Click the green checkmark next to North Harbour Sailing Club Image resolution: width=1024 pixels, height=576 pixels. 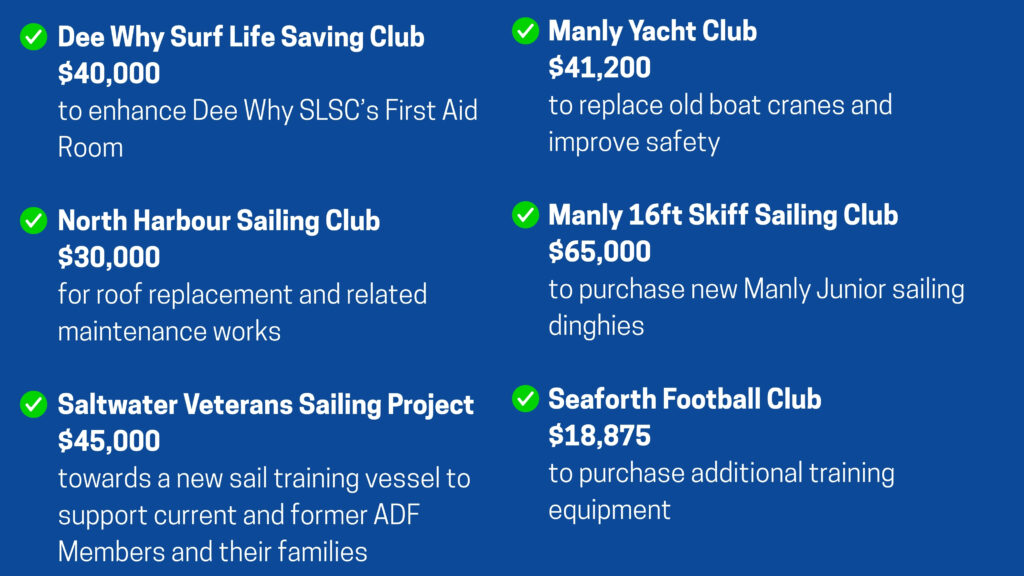(34, 221)
